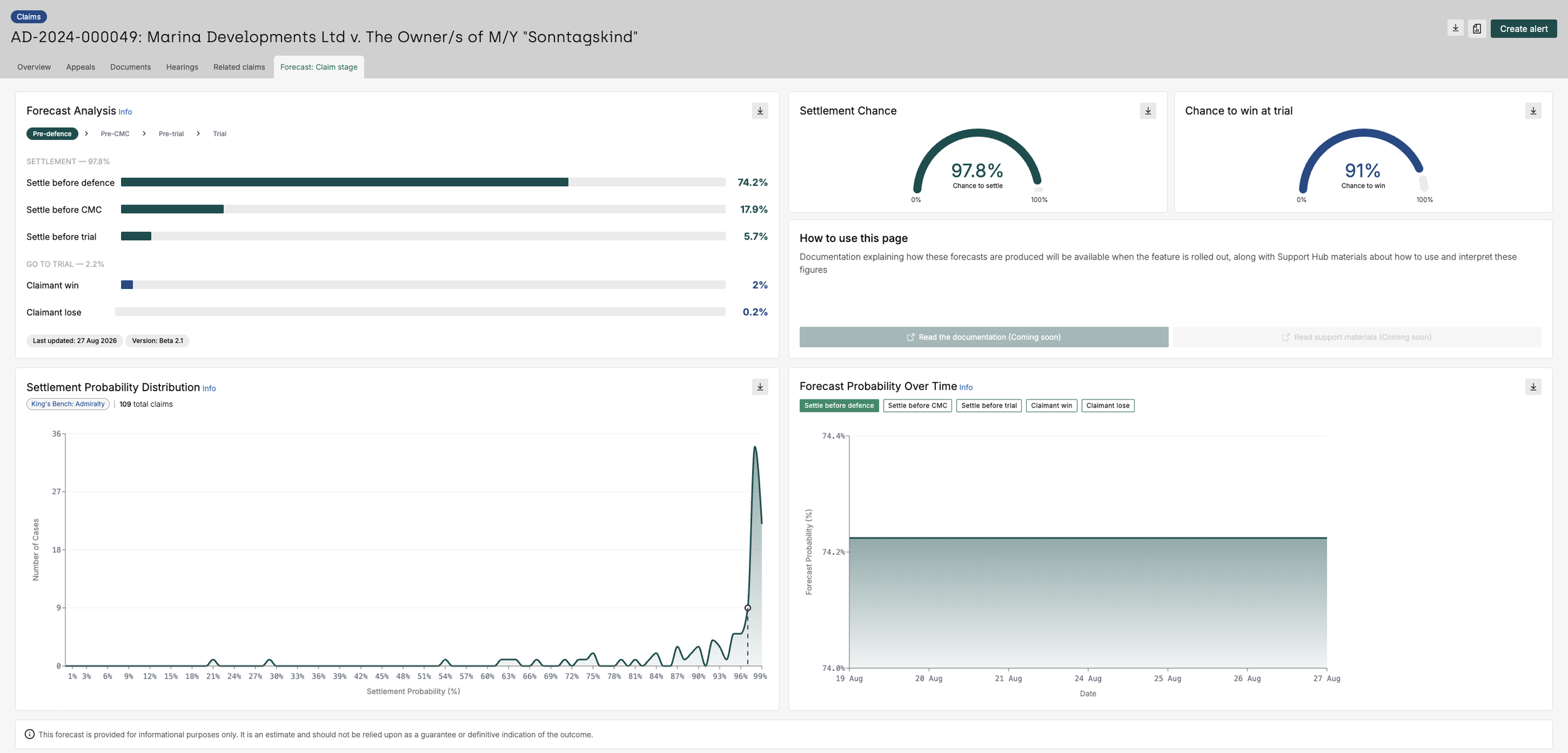This screenshot has height=753, width=1568.
Task: Open the Related claims tab
Action: tap(239, 67)
